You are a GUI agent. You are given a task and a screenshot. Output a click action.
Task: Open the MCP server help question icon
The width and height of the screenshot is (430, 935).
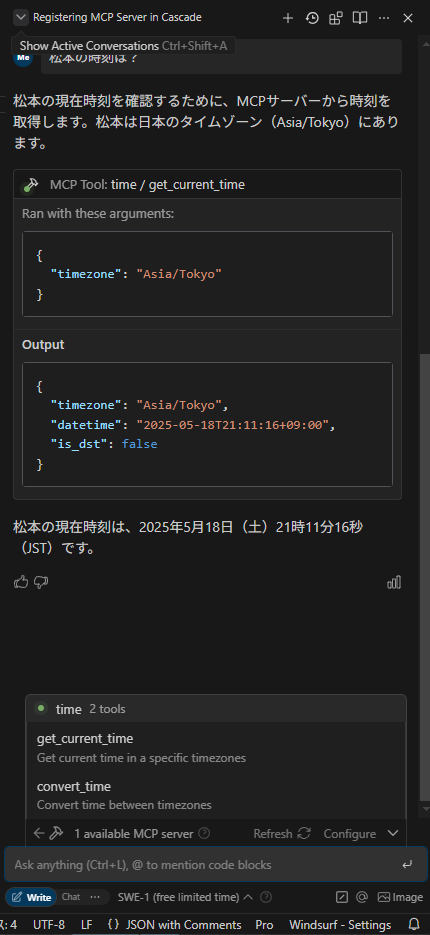[x=204, y=833]
